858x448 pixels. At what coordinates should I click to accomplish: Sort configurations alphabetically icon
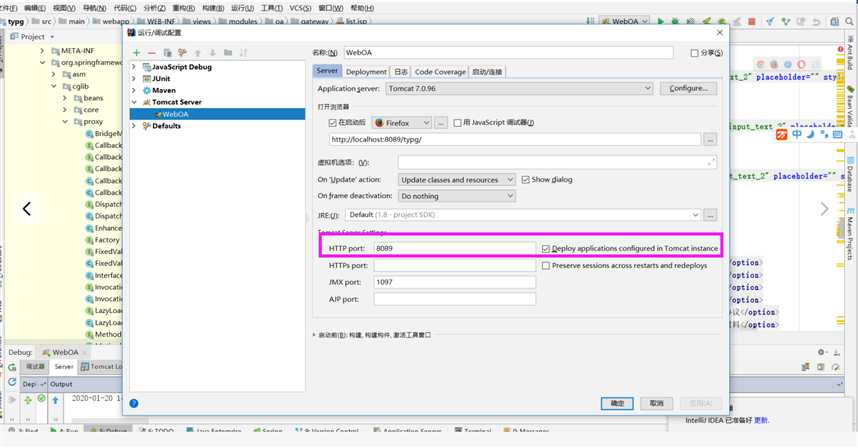click(x=244, y=53)
